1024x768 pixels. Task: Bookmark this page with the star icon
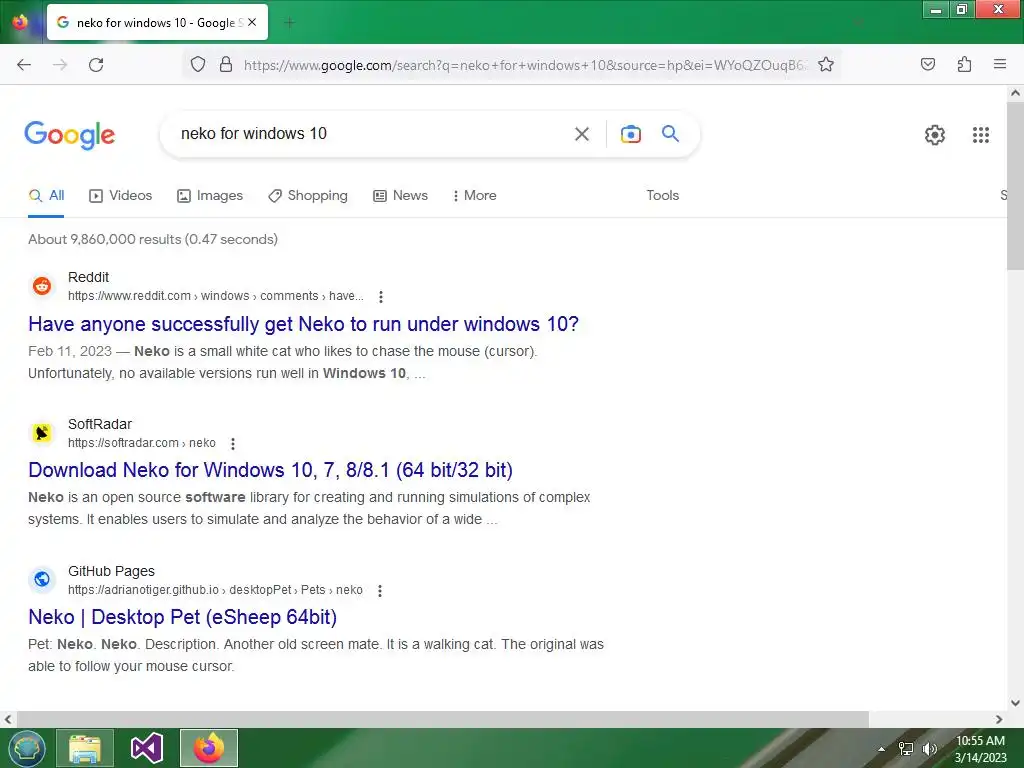[826, 64]
